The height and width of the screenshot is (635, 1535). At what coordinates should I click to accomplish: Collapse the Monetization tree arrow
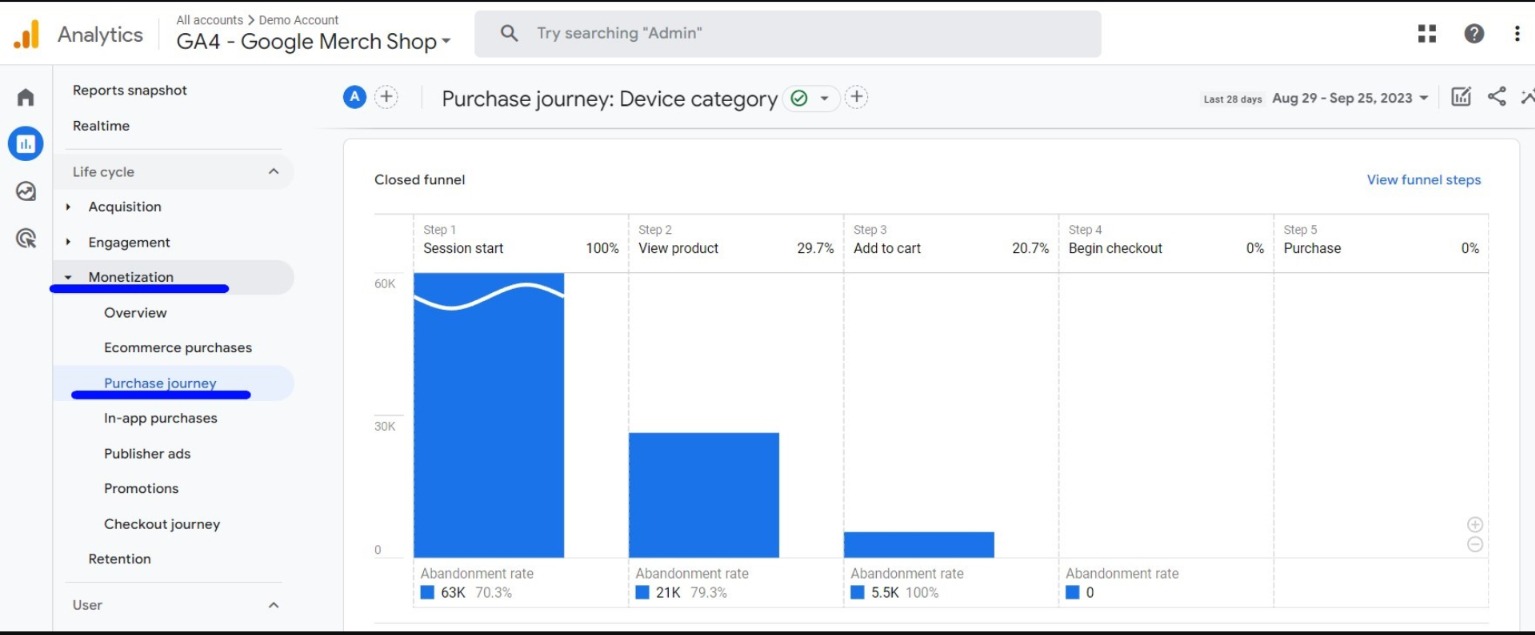point(69,277)
